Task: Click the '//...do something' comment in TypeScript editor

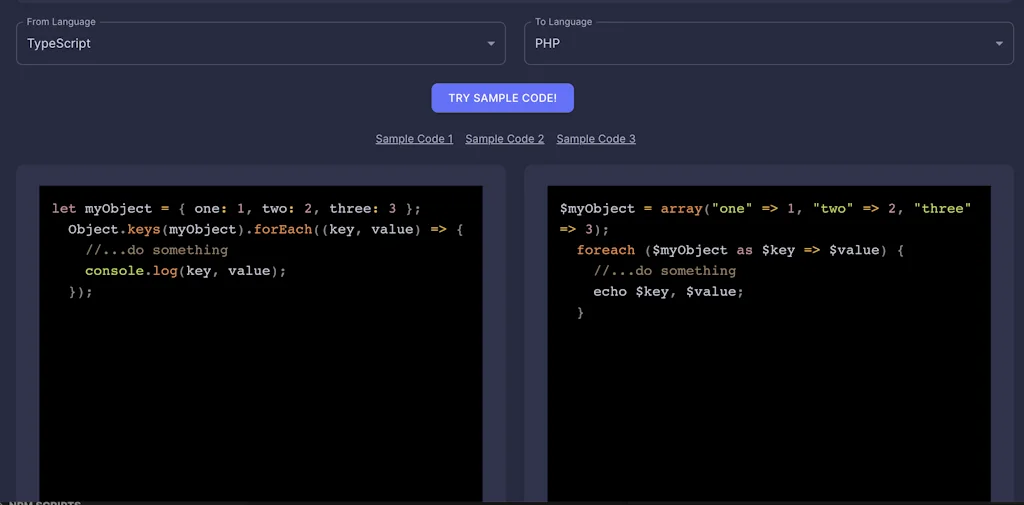Action: [156, 250]
